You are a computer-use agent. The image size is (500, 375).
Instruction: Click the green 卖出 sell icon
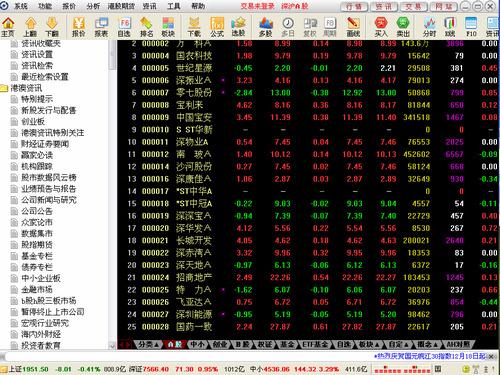point(403,27)
